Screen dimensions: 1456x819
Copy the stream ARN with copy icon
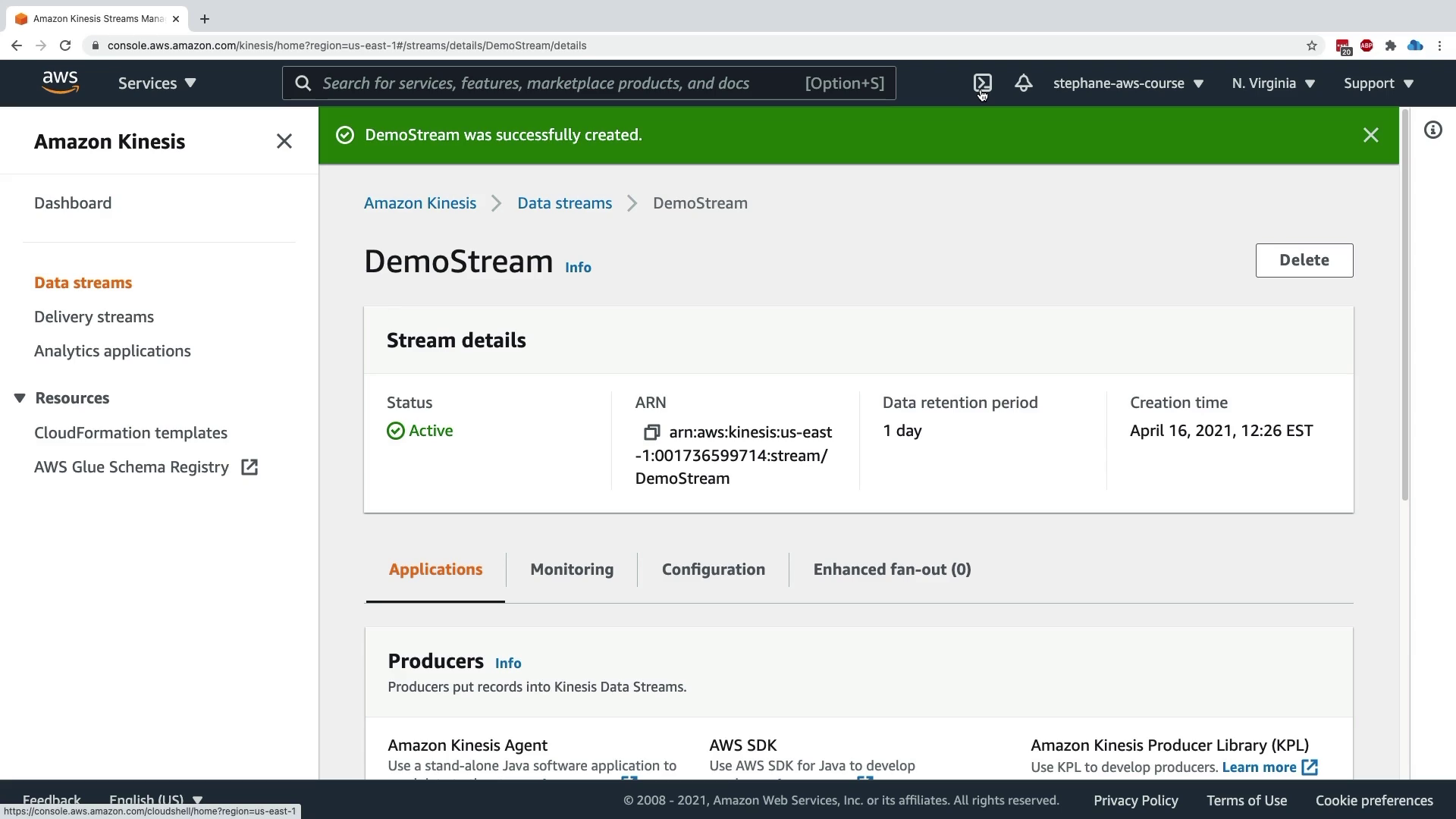651,432
